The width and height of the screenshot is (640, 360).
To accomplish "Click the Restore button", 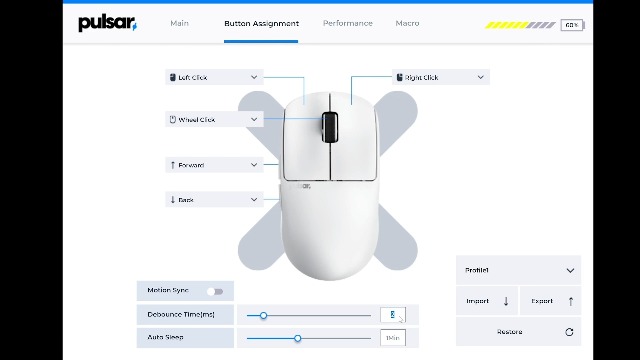I will pyautogui.click(x=518, y=332).
